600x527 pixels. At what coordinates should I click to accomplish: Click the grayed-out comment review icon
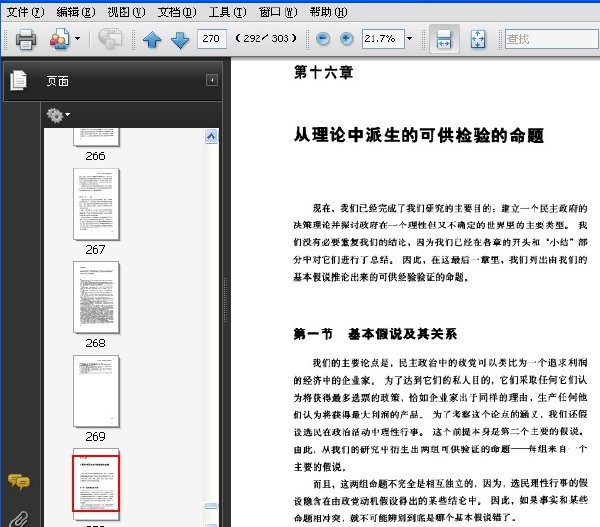[110, 39]
